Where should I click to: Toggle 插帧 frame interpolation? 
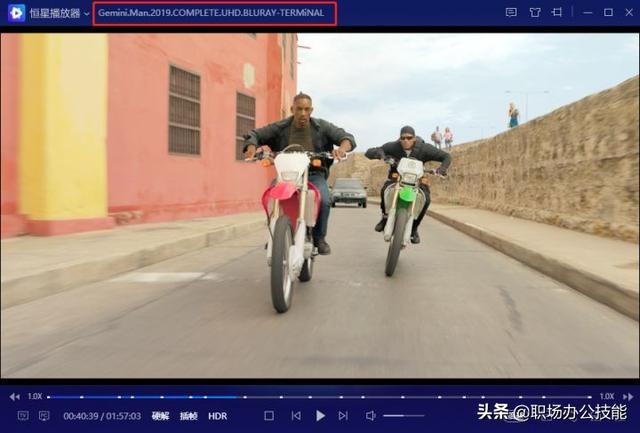pyautogui.click(x=189, y=416)
